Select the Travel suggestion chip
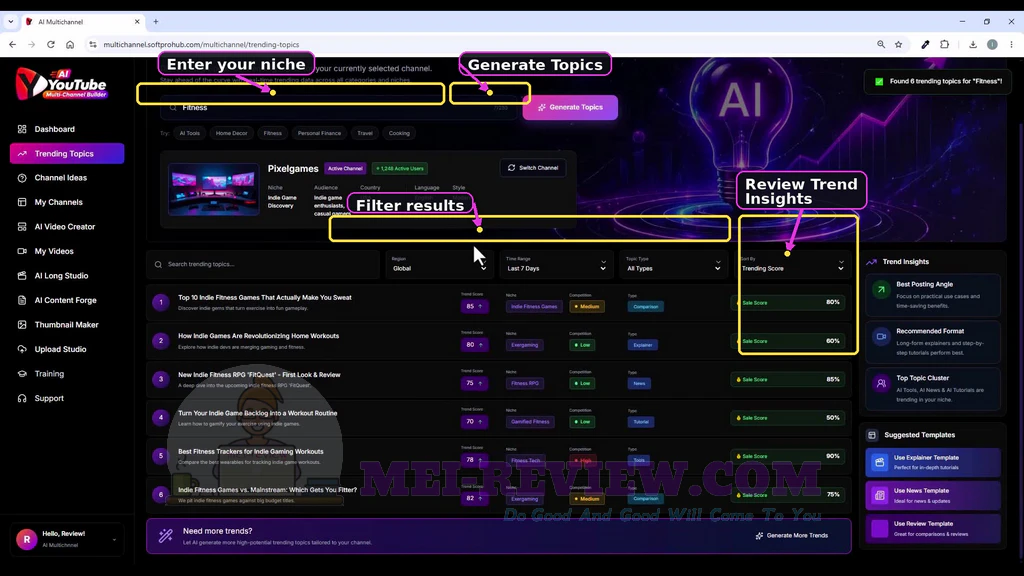The width and height of the screenshot is (1024, 576). click(x=365, y=133)
